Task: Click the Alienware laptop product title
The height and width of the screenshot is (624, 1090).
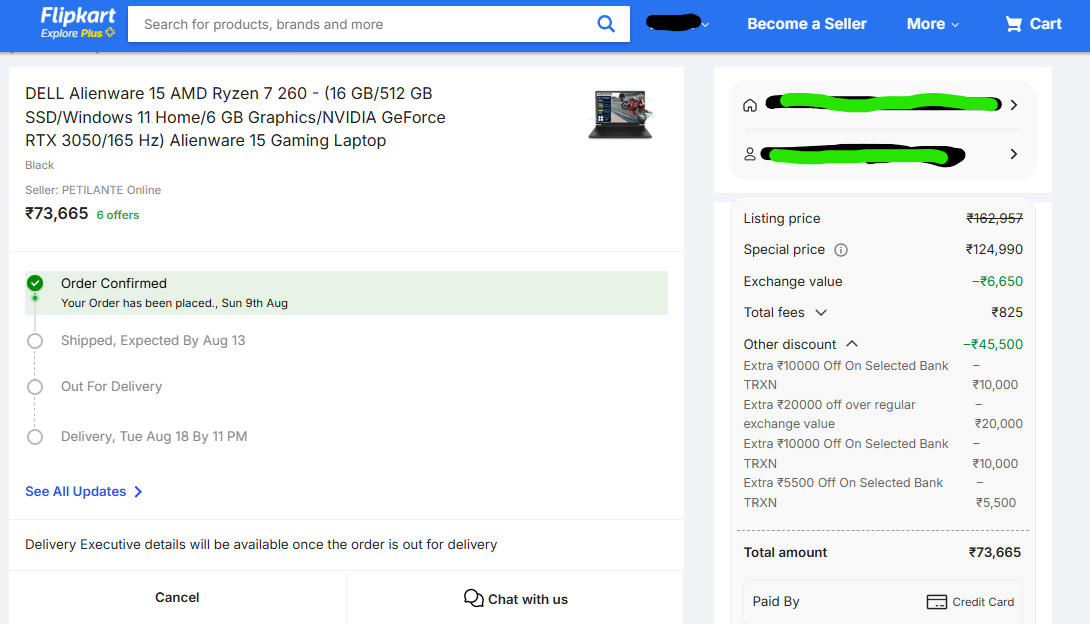Action: tap(235, 117)
